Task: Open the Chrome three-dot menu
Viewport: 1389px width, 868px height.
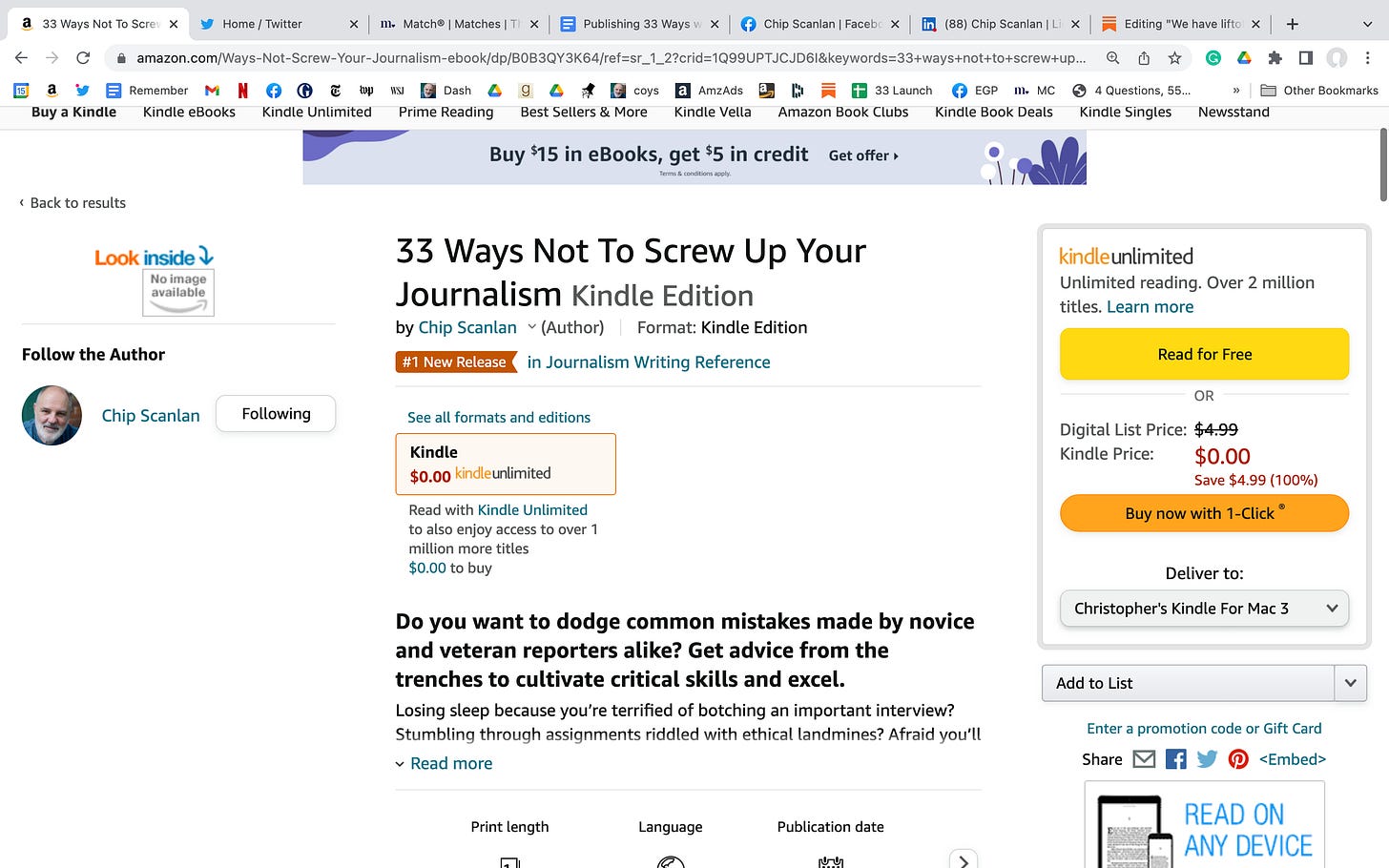Action: click(x=1369, y=58)
